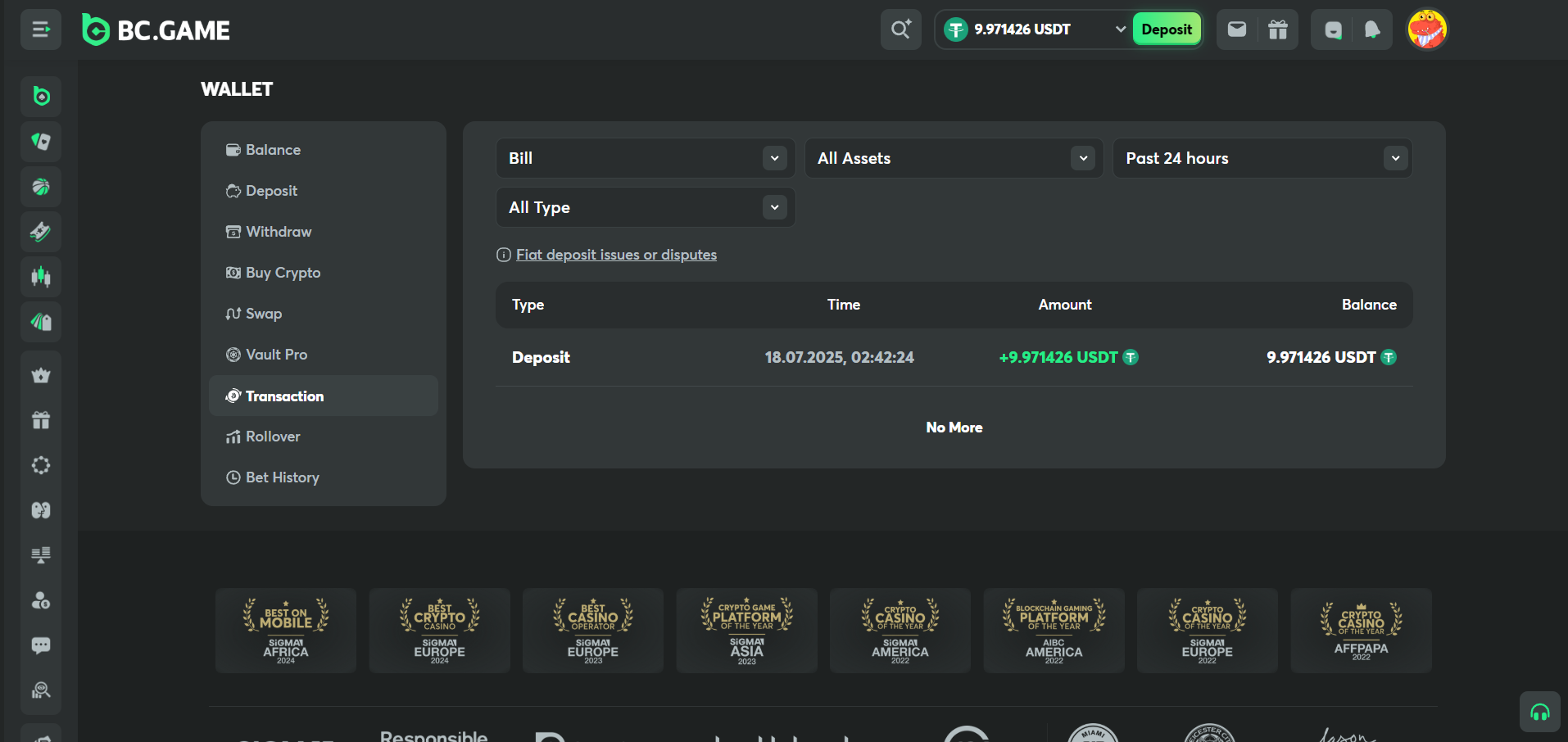The height and width of the screenshot is (742, 1568).
Task: Open the BC originals sidebar icon
Action: [41, 97]
